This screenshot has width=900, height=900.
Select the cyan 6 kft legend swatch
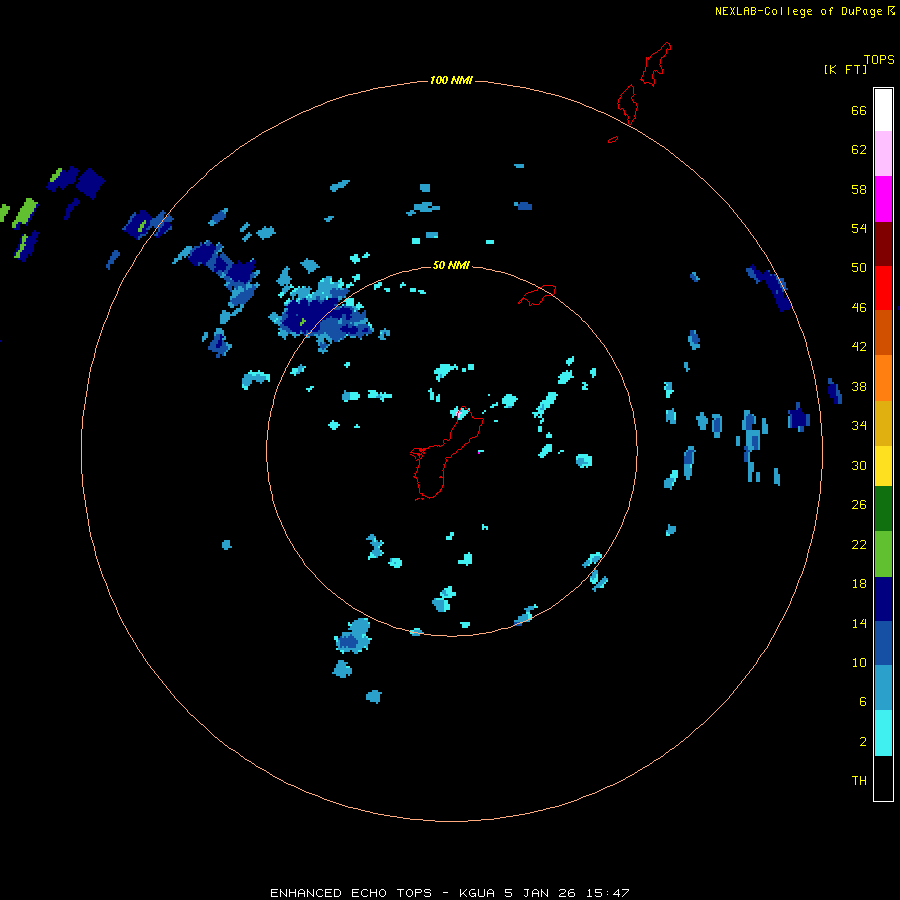click(x=883, y=732)
